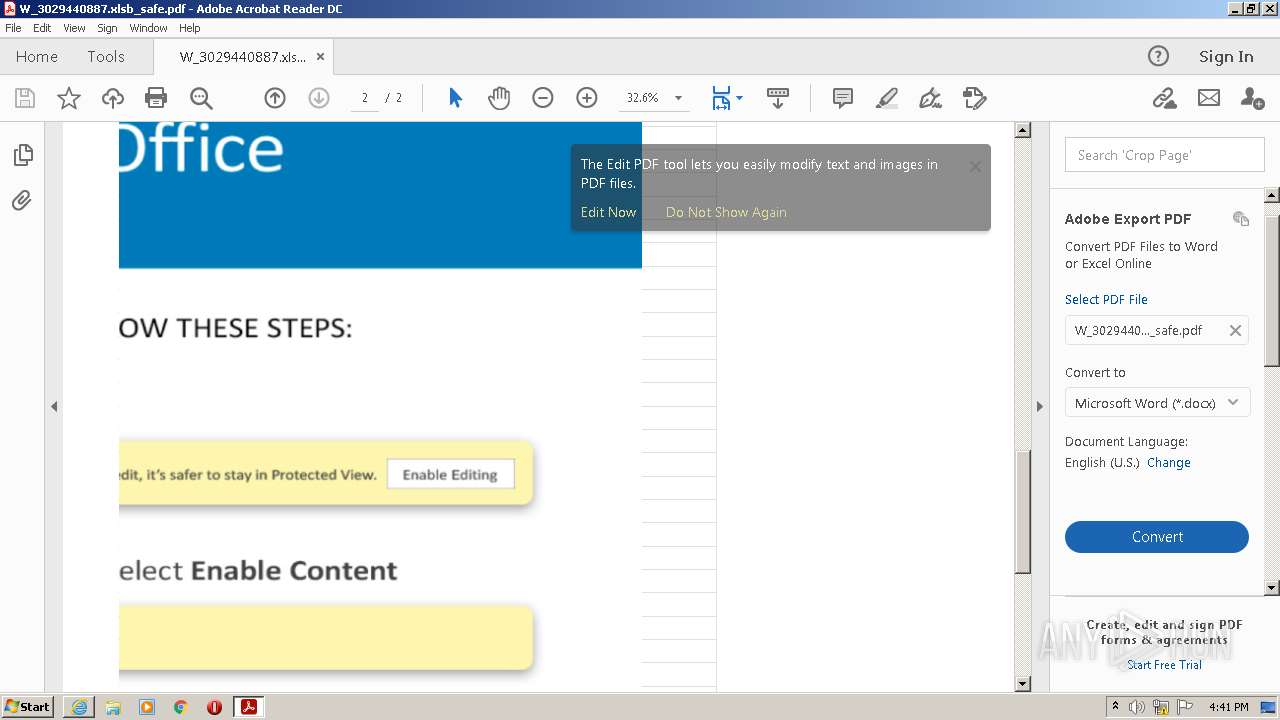This screenshot has height=720, width=1280.
Task: Open the Attachments paperclip panel
Action: click(22, 201)
